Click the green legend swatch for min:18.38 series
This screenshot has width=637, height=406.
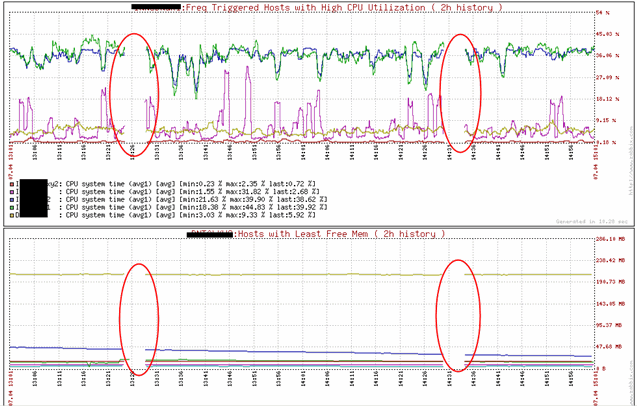pos(11,207)
